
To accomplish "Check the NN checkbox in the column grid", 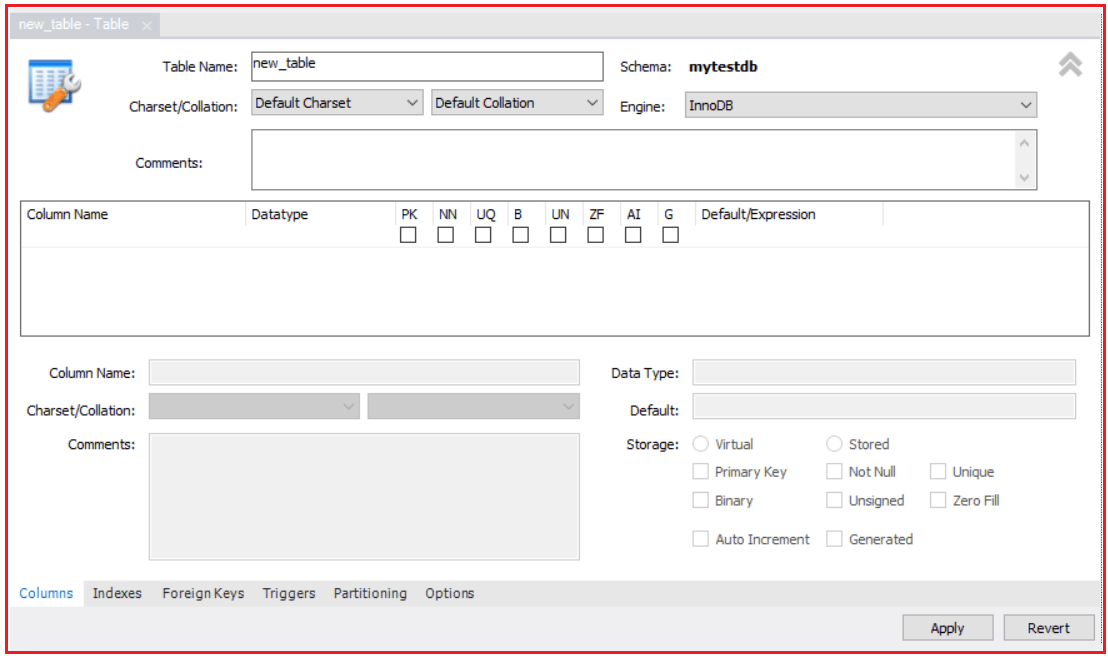I will 448,235.
